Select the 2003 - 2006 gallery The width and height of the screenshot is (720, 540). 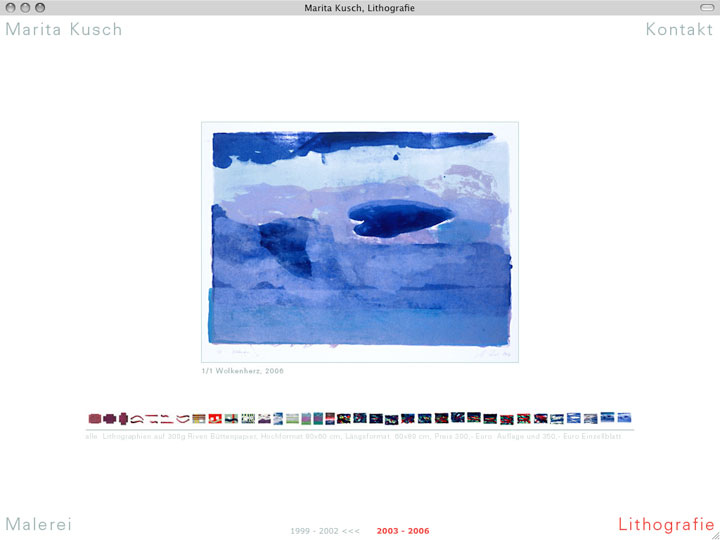pyautogui.click(x=403, y=531)
